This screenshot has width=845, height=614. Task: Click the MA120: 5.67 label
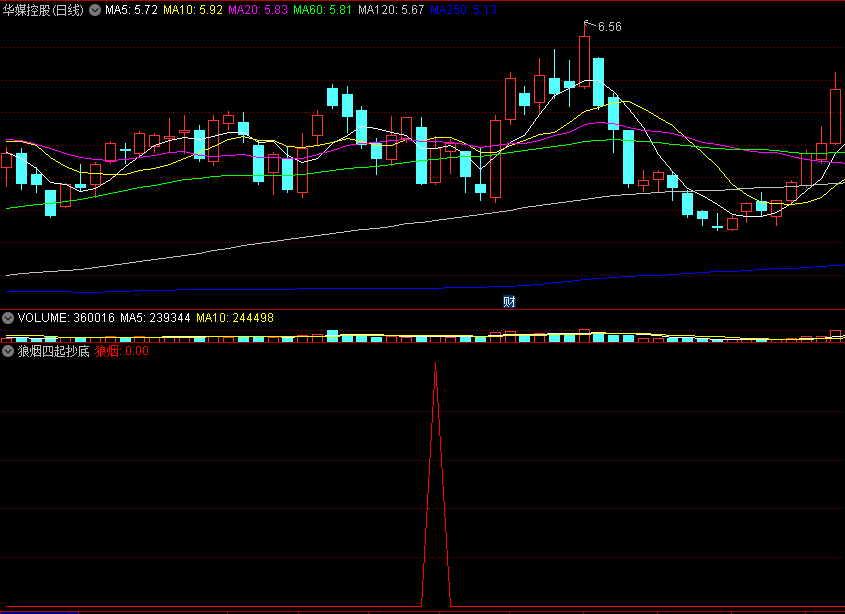coord(391,10)
